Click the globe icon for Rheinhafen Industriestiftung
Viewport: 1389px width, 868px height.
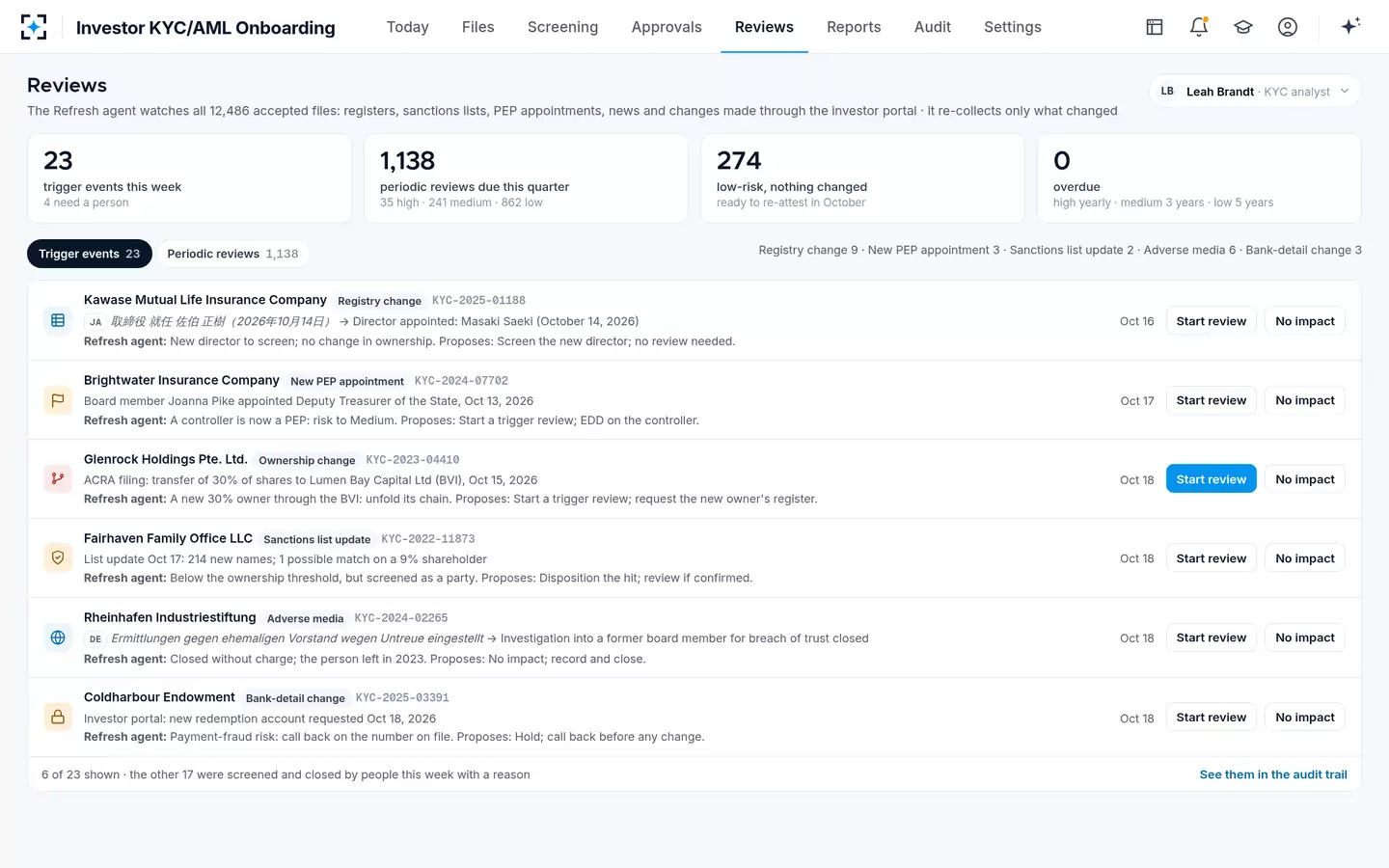click(58, 637)
